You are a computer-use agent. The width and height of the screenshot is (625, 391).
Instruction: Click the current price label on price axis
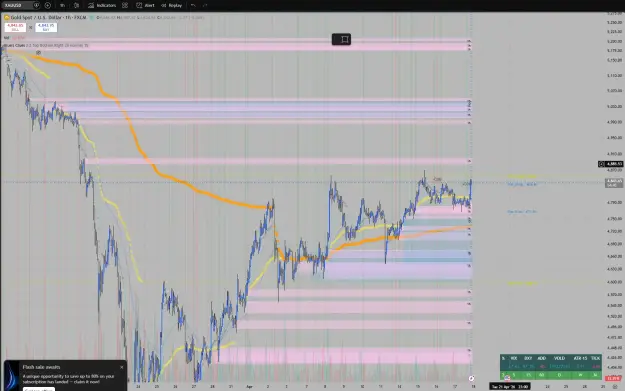[x=614, y=183]
